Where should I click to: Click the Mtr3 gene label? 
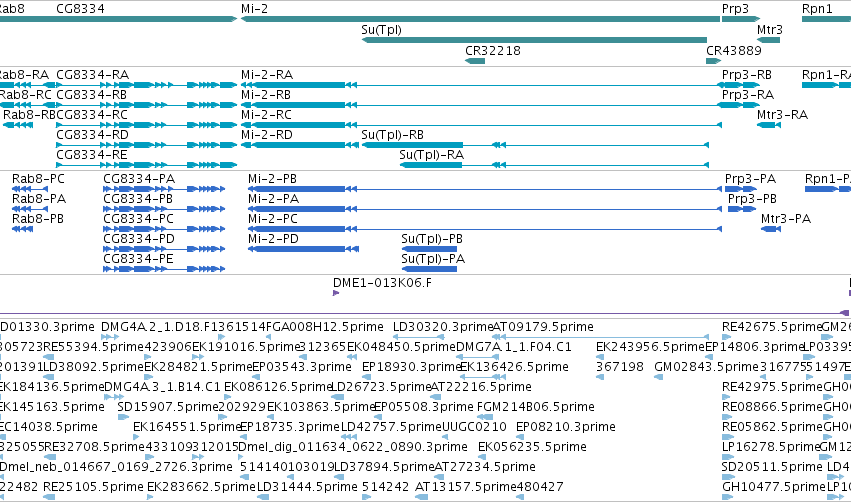coord(770,30)
